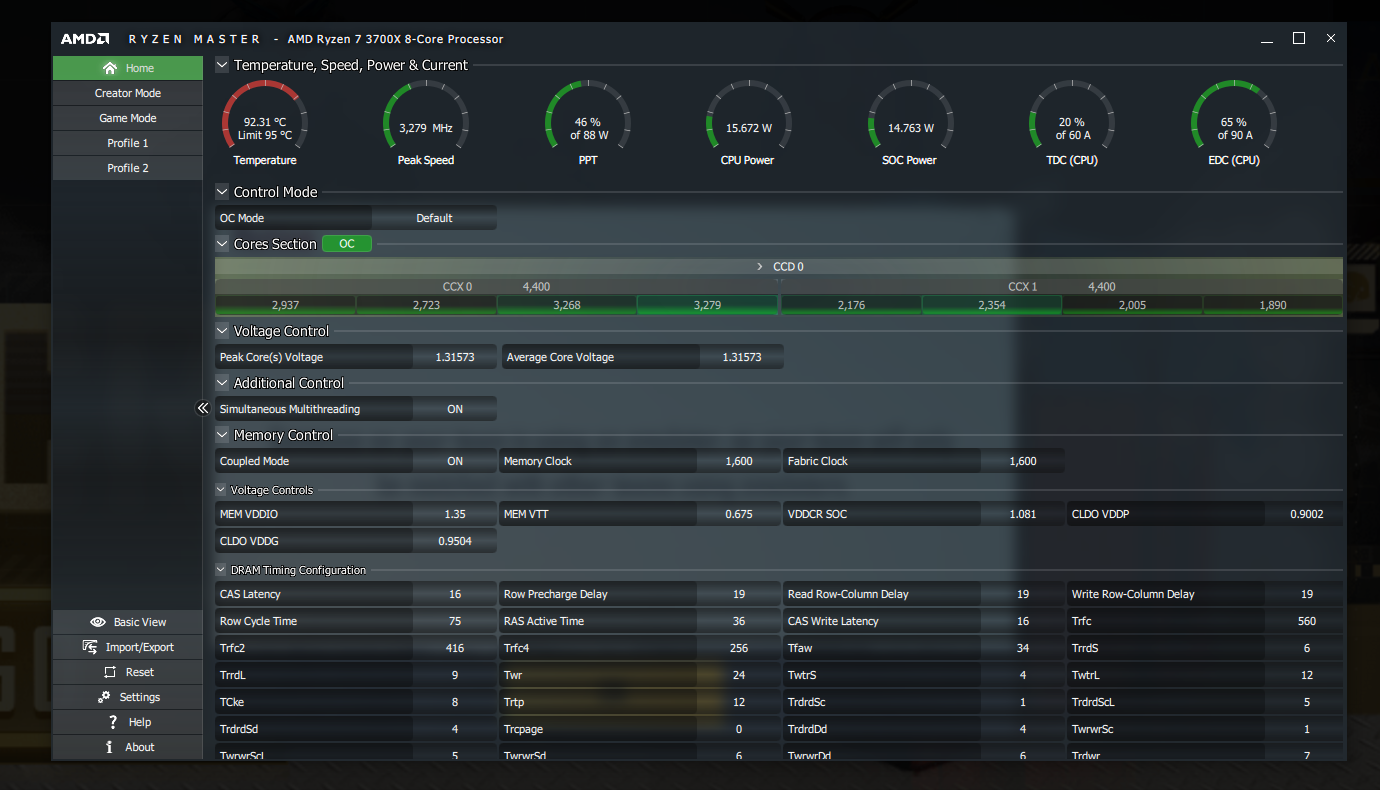
Task: Click Row Cycle Time value 75
Action: point(455,621)
